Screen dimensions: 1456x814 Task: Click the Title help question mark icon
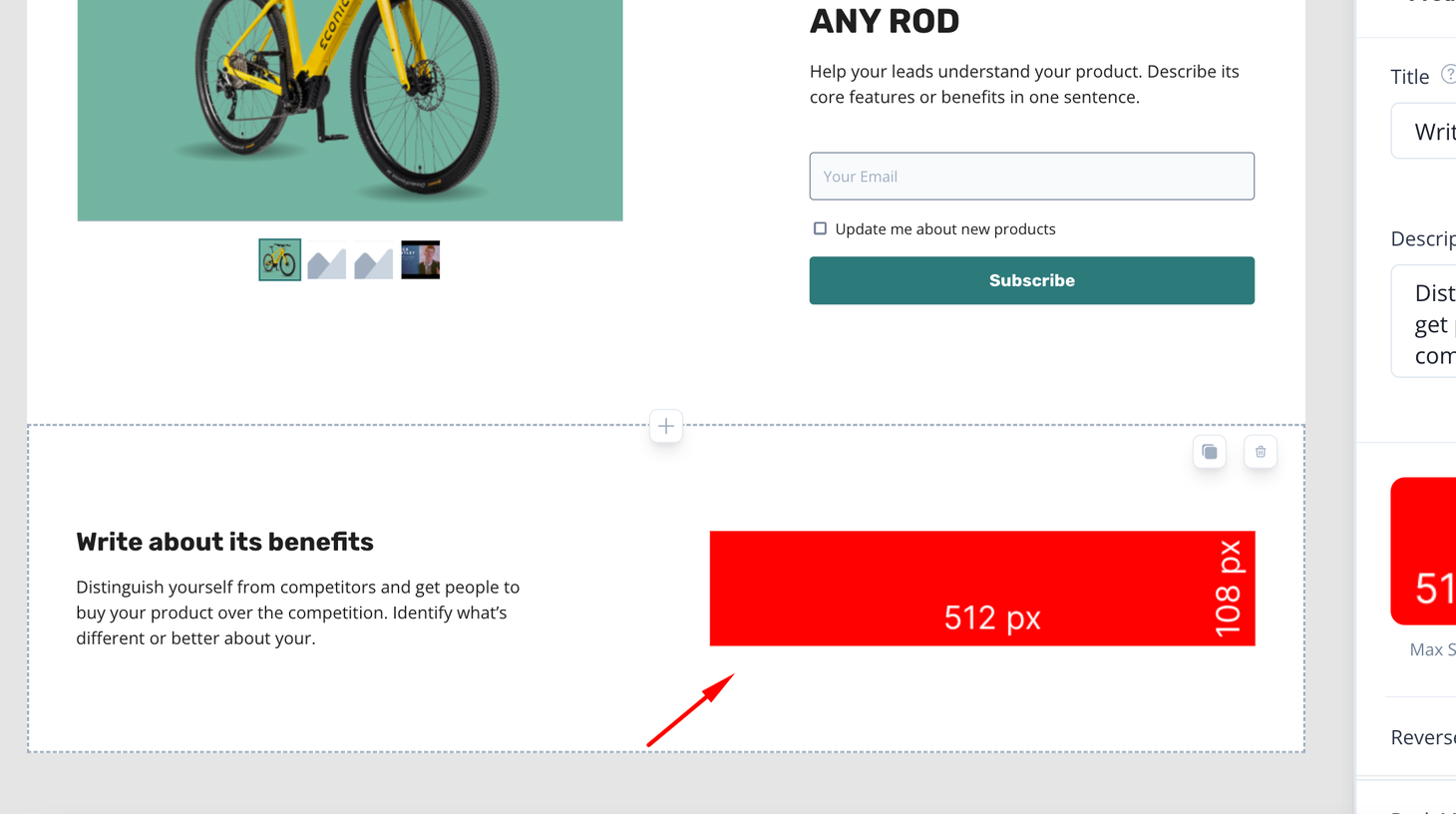1449,75
